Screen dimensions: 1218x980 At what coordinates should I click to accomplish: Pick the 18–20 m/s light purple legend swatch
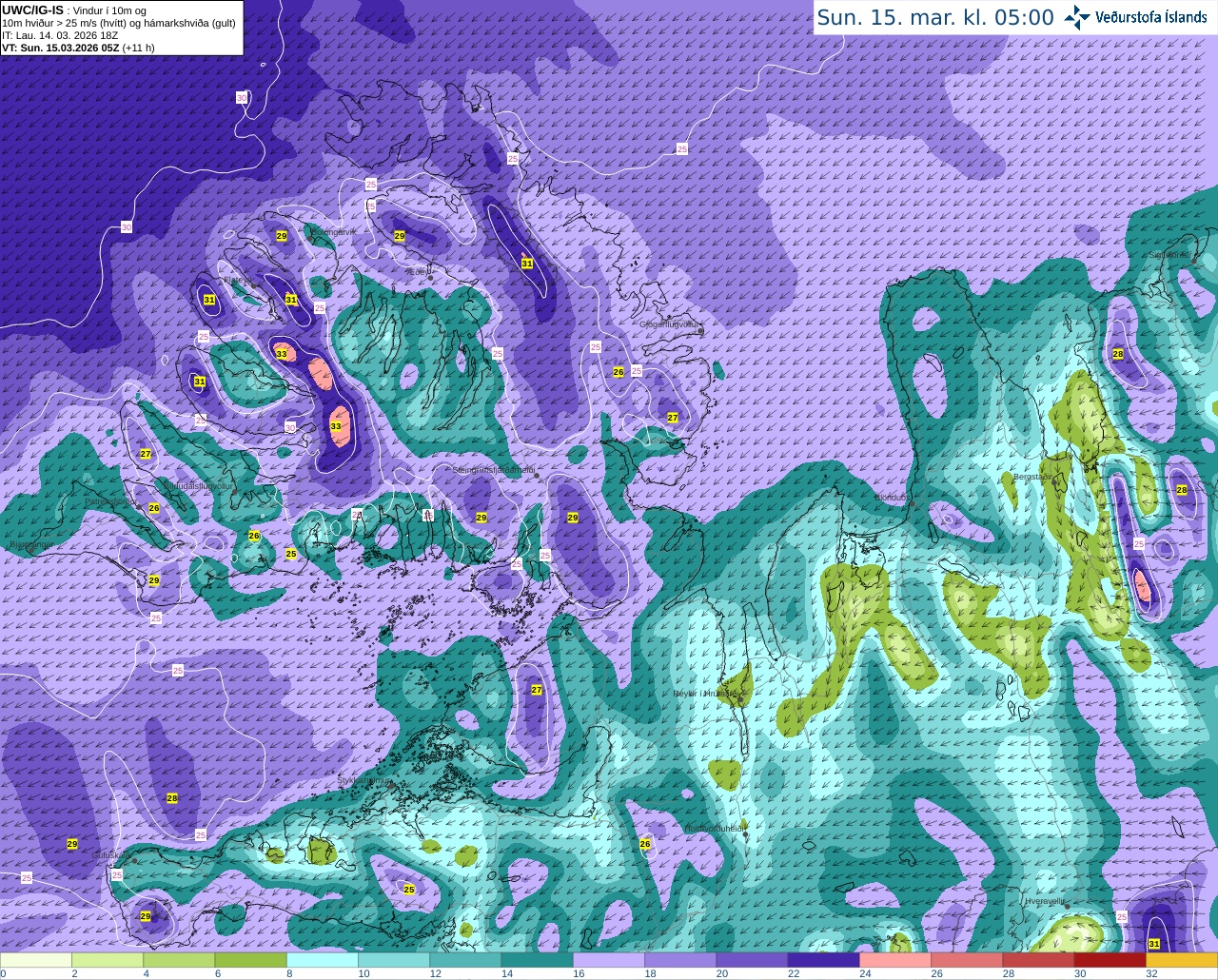click(680, 960)
